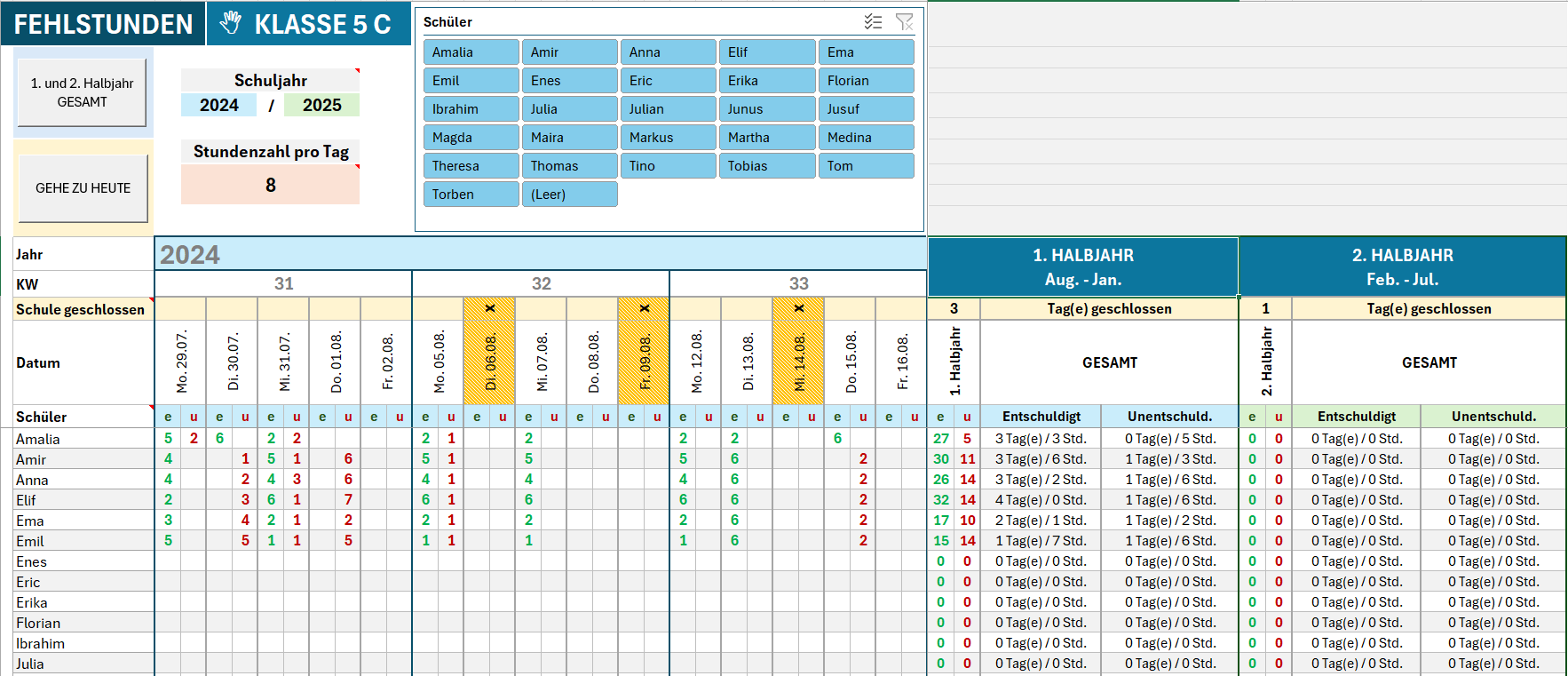Click the school-closed x above Di. 06.08.
Screen dimensions: 1568x676
pos(489,309)
